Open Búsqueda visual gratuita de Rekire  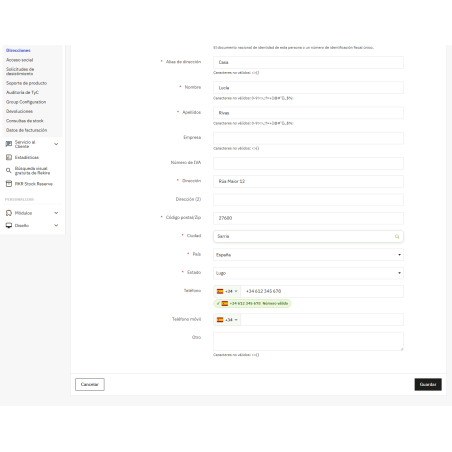pyautogui.click(x=32, y=171)
